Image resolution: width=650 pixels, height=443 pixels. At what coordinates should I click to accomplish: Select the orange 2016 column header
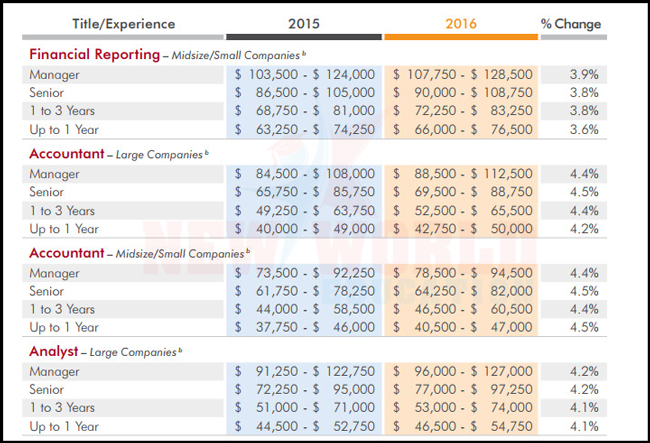point(461,24)
